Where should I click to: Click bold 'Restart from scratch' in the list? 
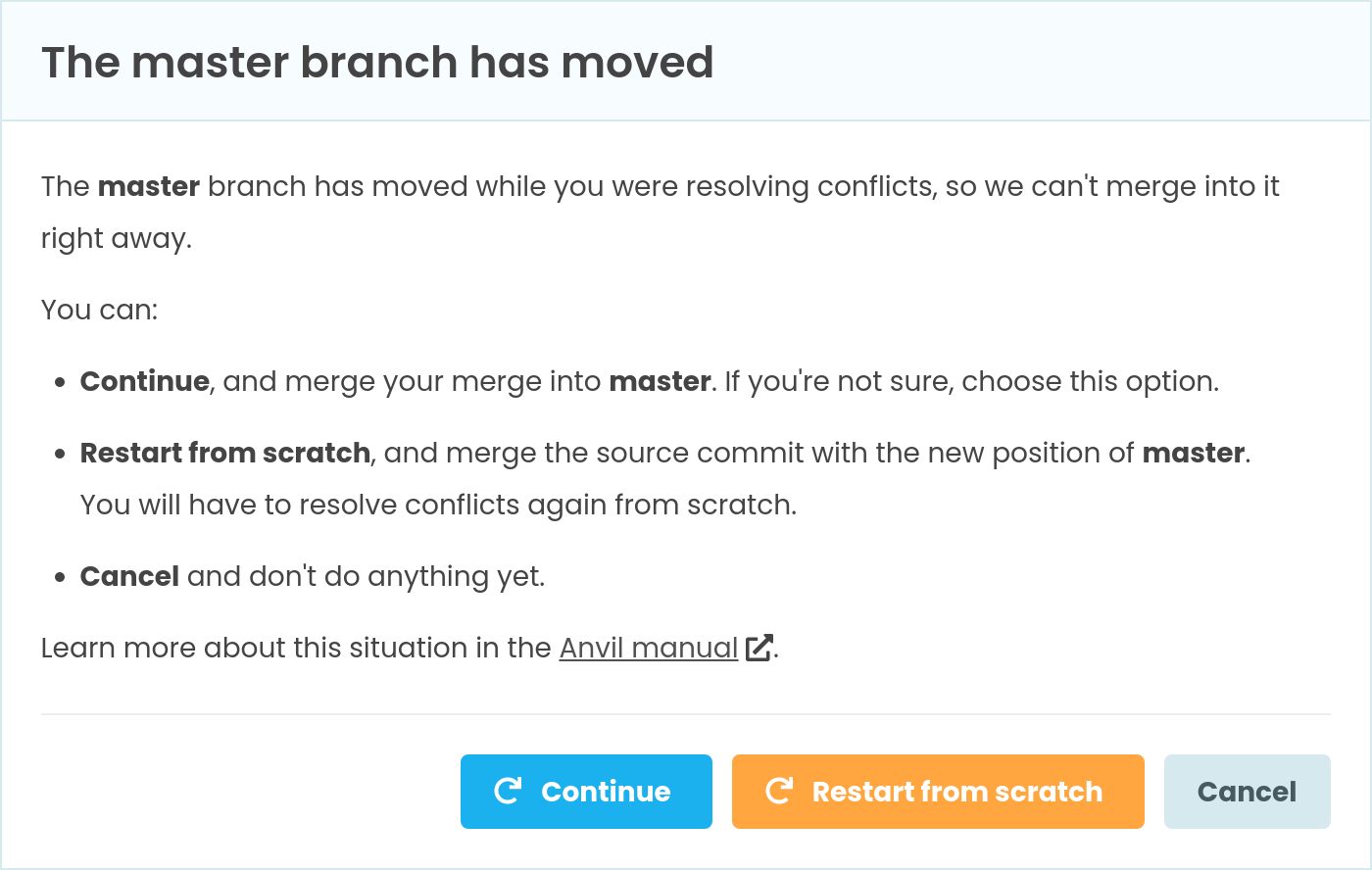point(225,453)
